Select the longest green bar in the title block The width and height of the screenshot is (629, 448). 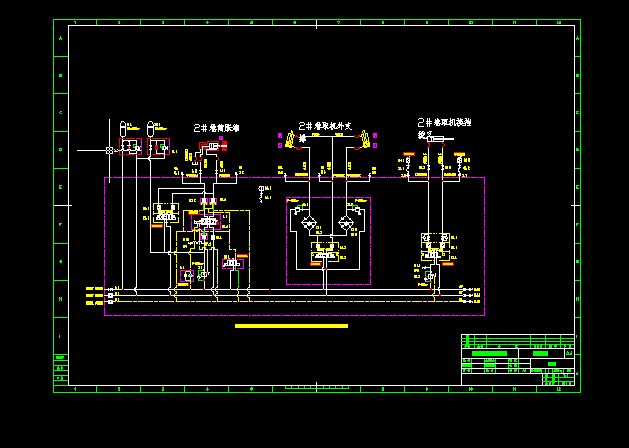489,353
